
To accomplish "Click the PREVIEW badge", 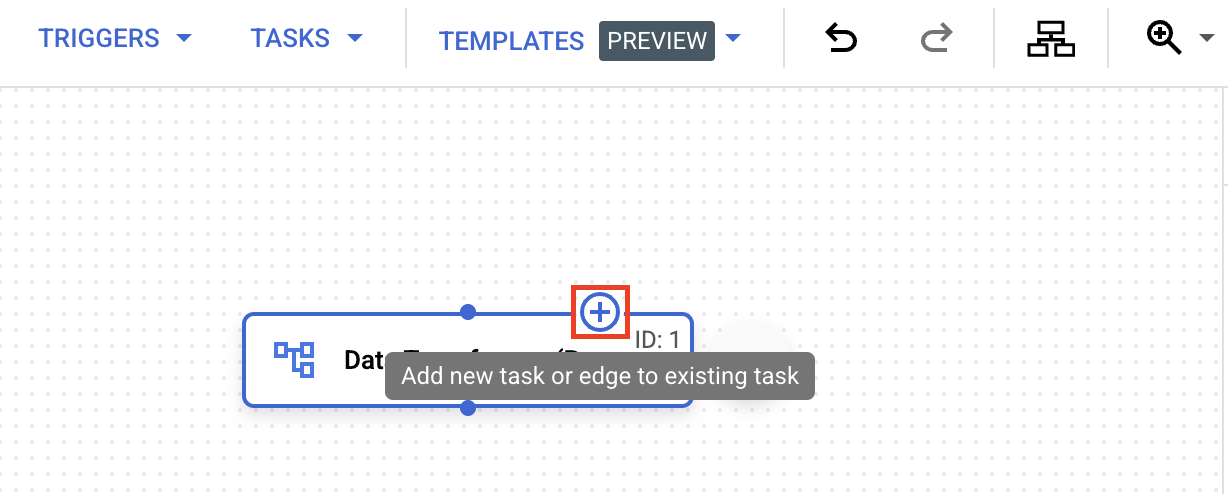I will pos(657,41).
